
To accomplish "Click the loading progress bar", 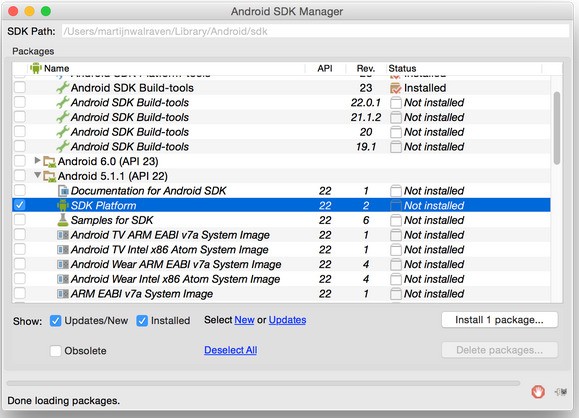I will (263, 383).
